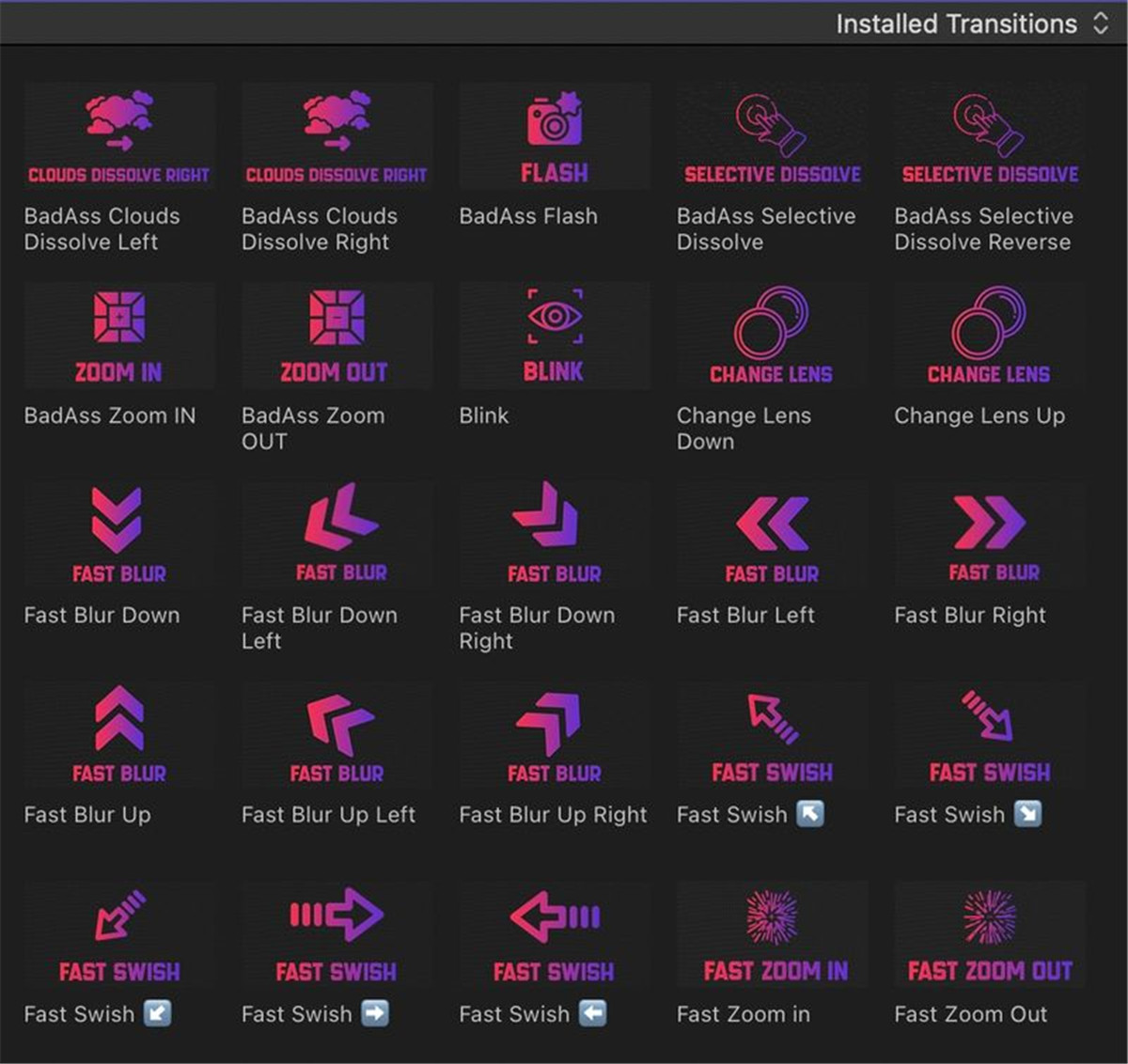Pick the Change Lens Down transition
1128x1064 pixels.
[771, 336]
